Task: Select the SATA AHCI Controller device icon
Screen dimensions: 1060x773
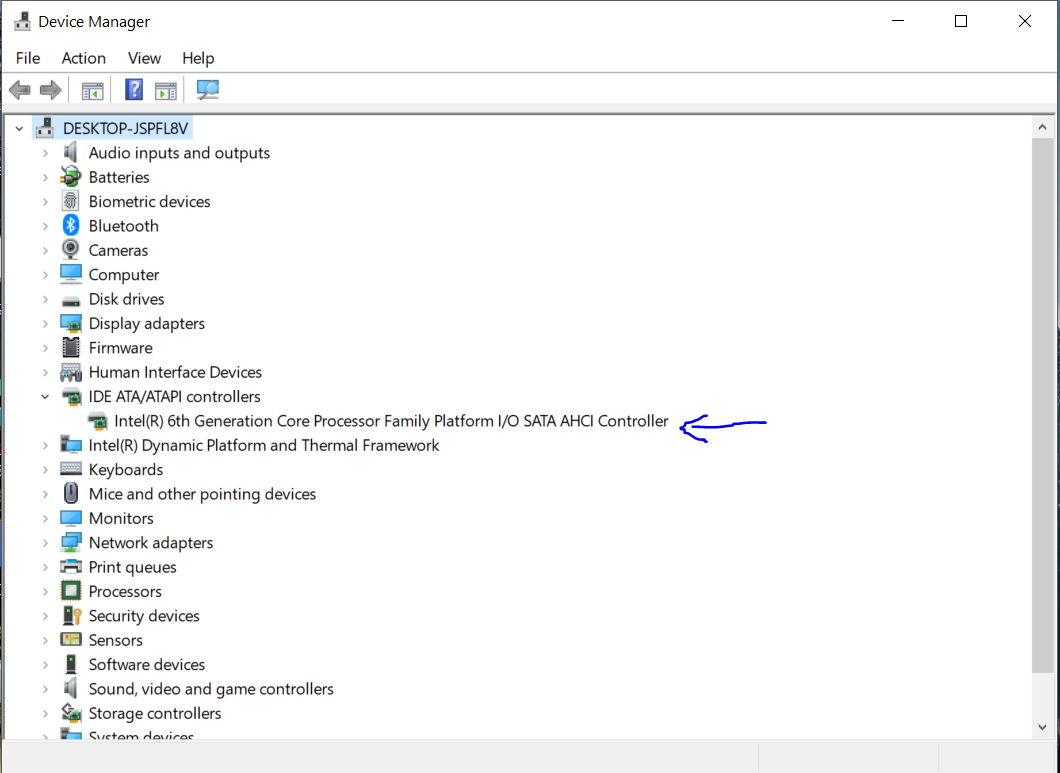Action: point(97,421)
